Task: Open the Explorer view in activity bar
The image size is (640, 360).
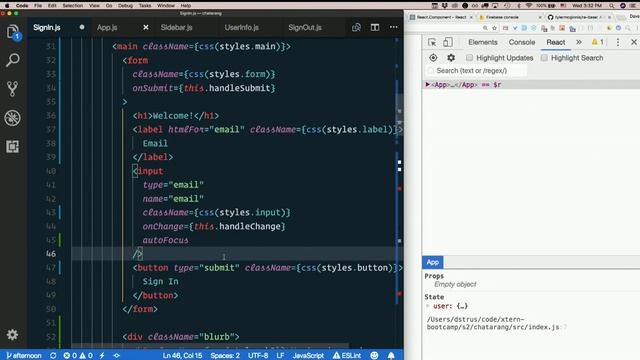Action: [13, 32]
